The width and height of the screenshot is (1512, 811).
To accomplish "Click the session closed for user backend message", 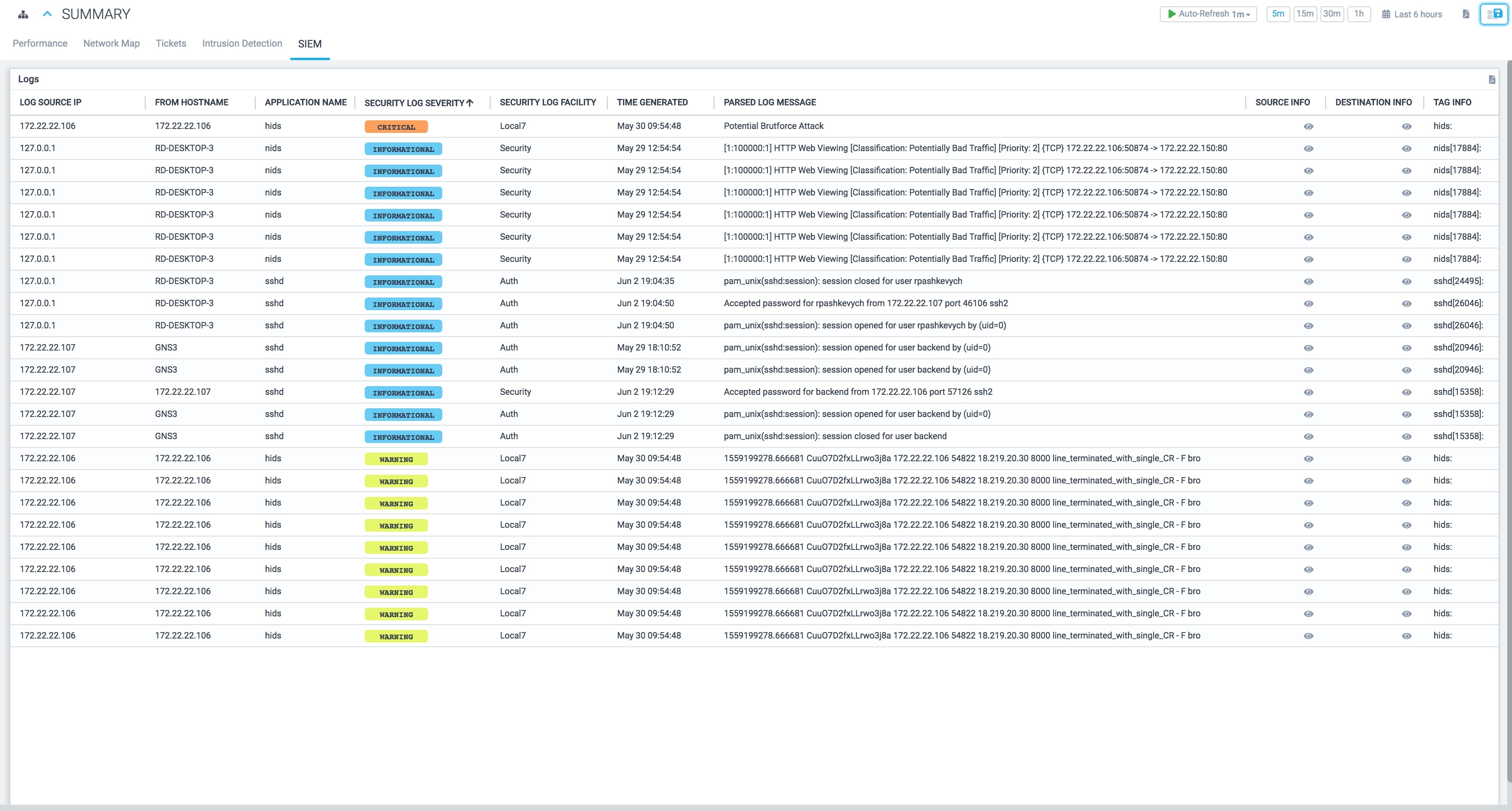I will 835,436.
